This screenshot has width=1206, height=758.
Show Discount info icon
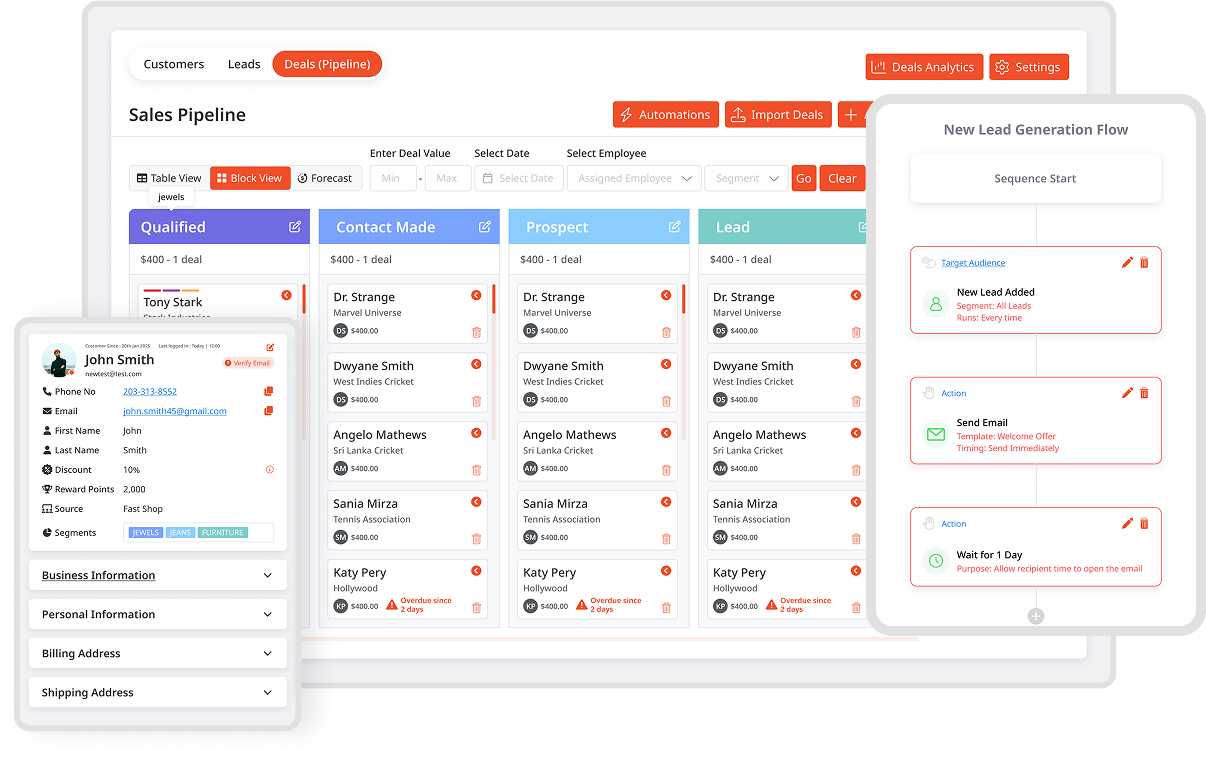[270, 470]
